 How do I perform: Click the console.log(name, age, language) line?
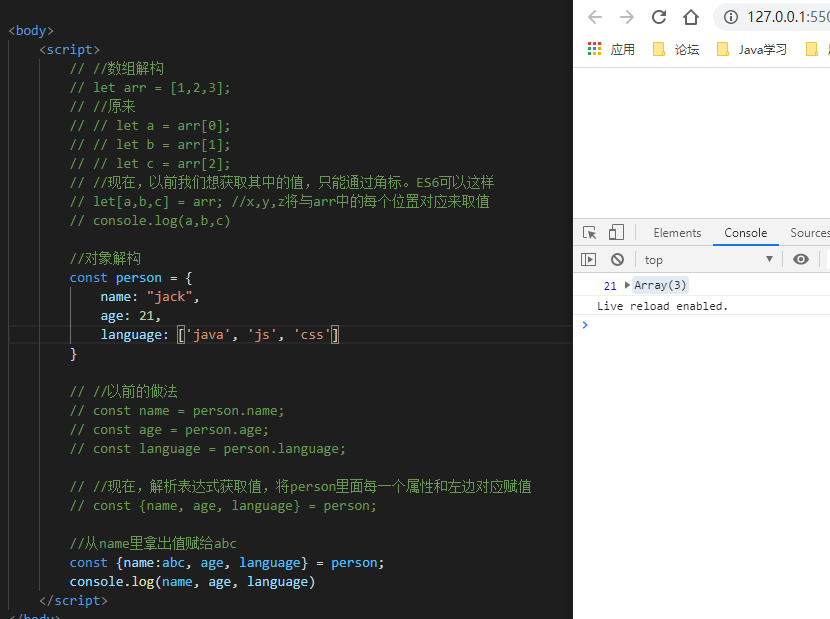coord(192,581)
